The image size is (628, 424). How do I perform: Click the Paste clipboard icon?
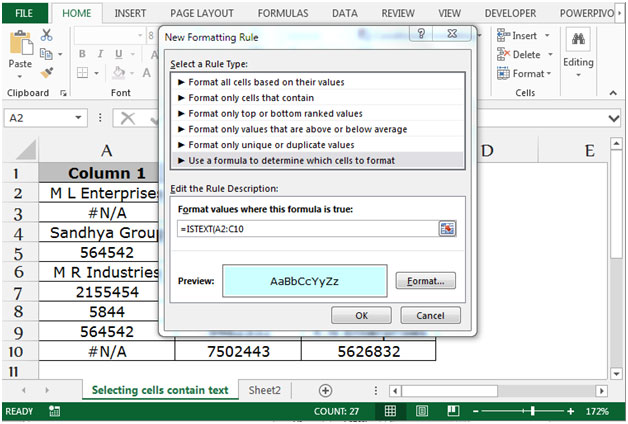21,43
